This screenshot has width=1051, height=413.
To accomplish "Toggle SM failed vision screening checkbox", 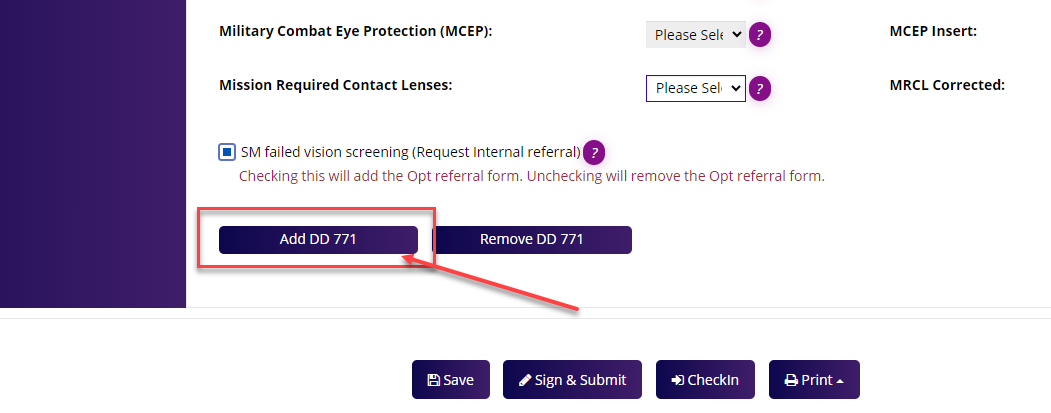I will [227, 152].
